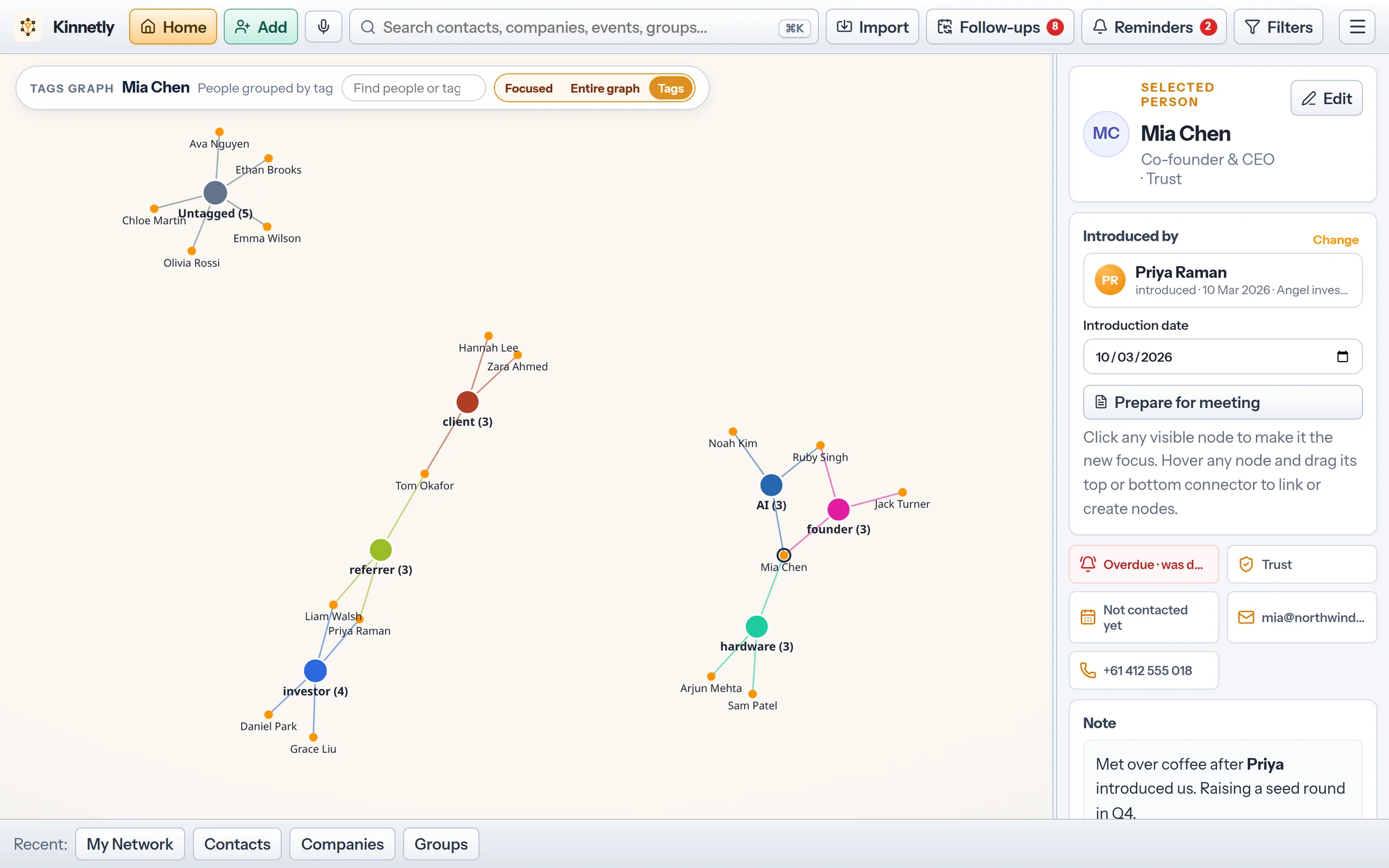Open My Network from recent
This screenshot has width=1389, height=868.
[130, 844]
